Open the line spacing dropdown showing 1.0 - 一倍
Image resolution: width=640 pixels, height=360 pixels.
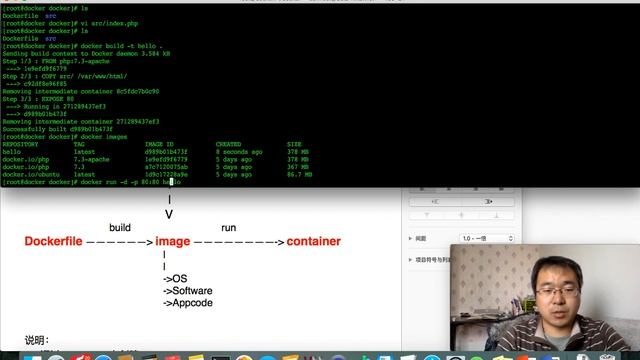487,238
